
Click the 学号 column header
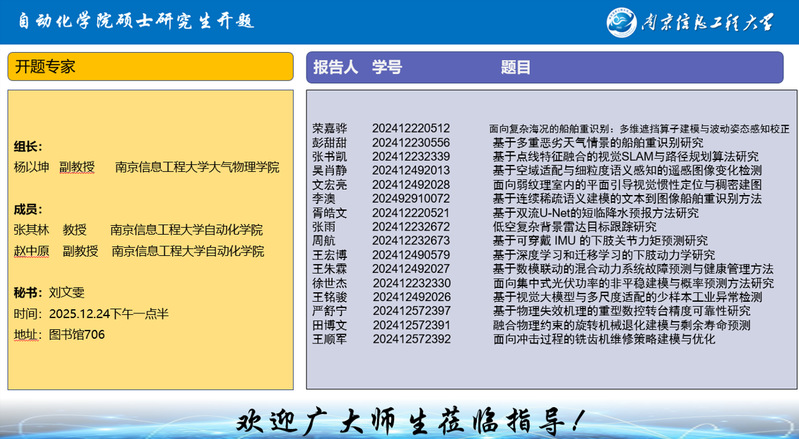(387, 67)
